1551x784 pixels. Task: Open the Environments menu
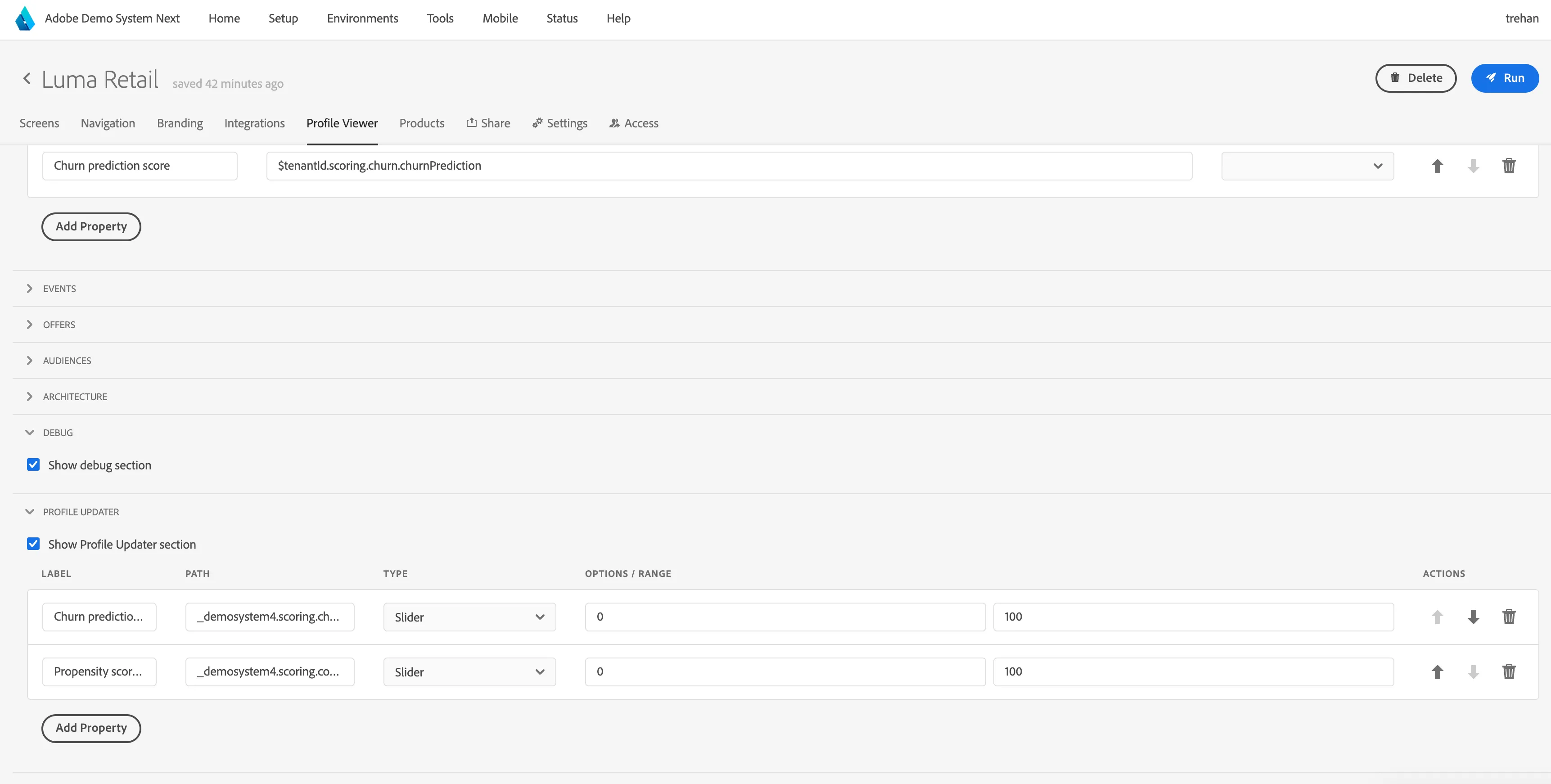[362, 18]
